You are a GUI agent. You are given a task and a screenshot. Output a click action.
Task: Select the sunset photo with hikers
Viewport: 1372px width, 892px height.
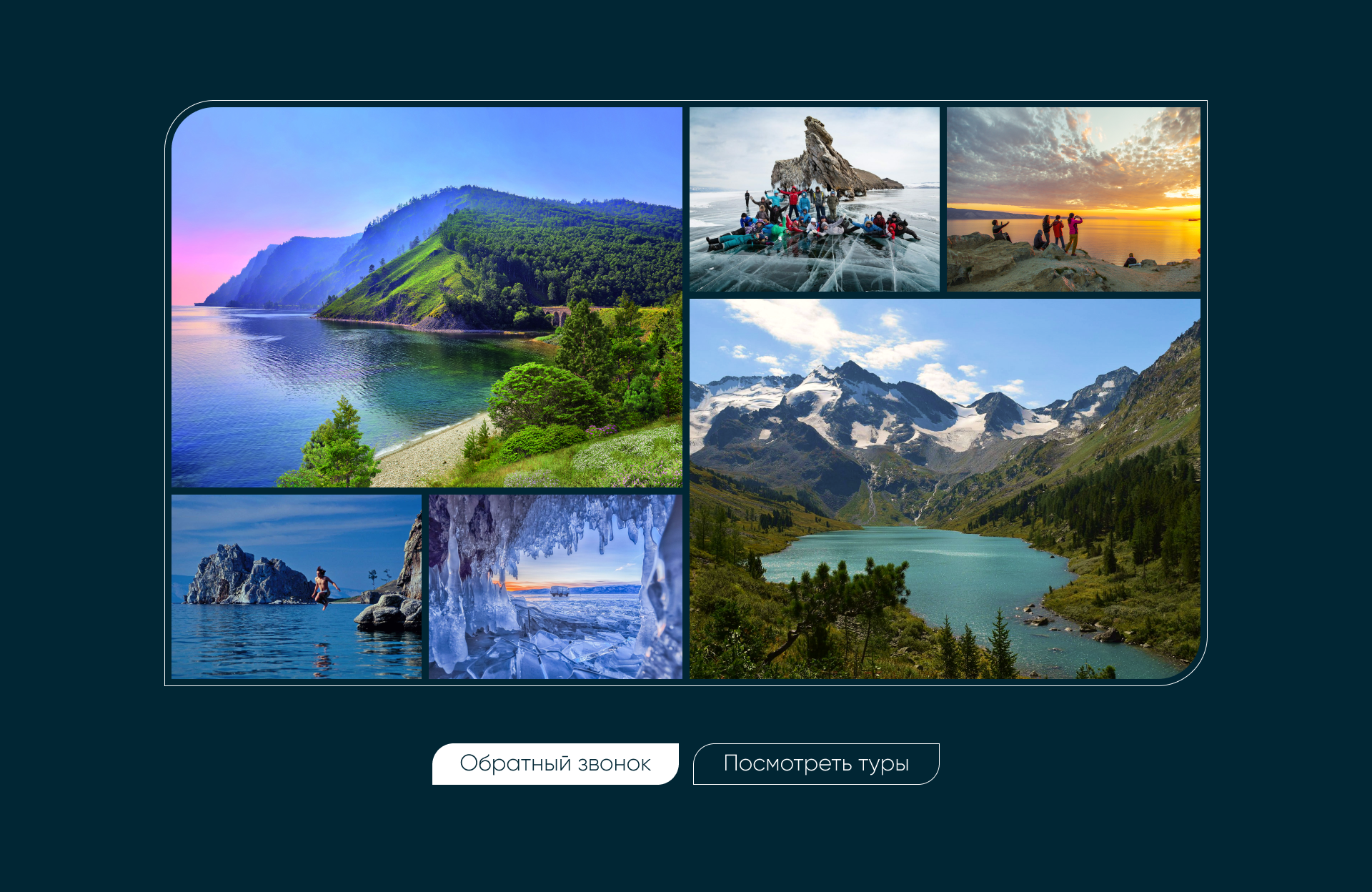pyautogui.click(x=1073, y=199)
